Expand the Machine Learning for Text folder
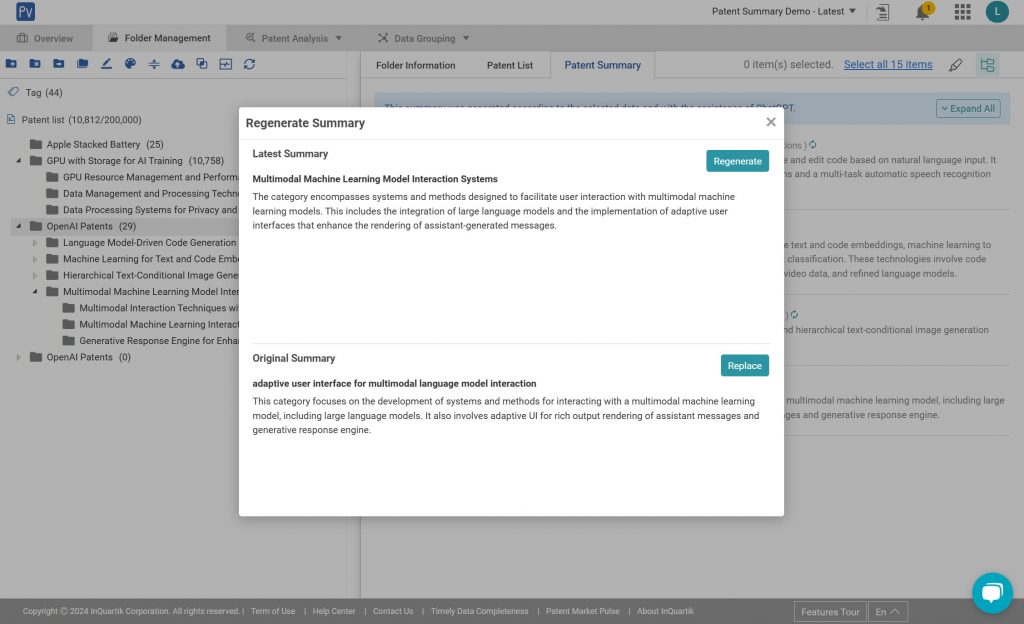This screenshot has width=1024, height=624. [35, 258]
